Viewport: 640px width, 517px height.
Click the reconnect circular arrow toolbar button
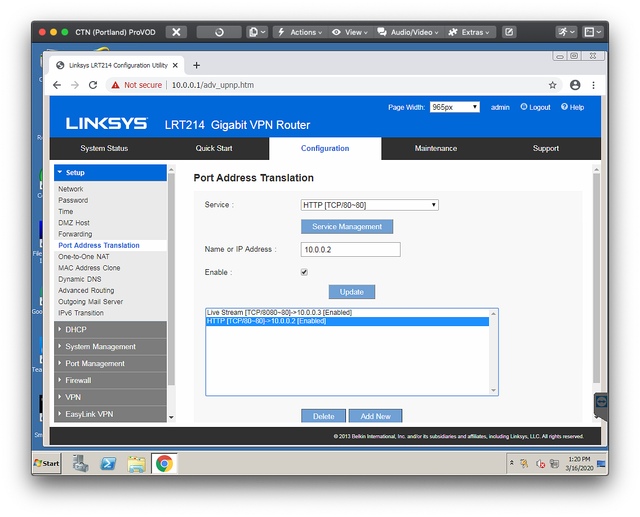click(219, 32)
